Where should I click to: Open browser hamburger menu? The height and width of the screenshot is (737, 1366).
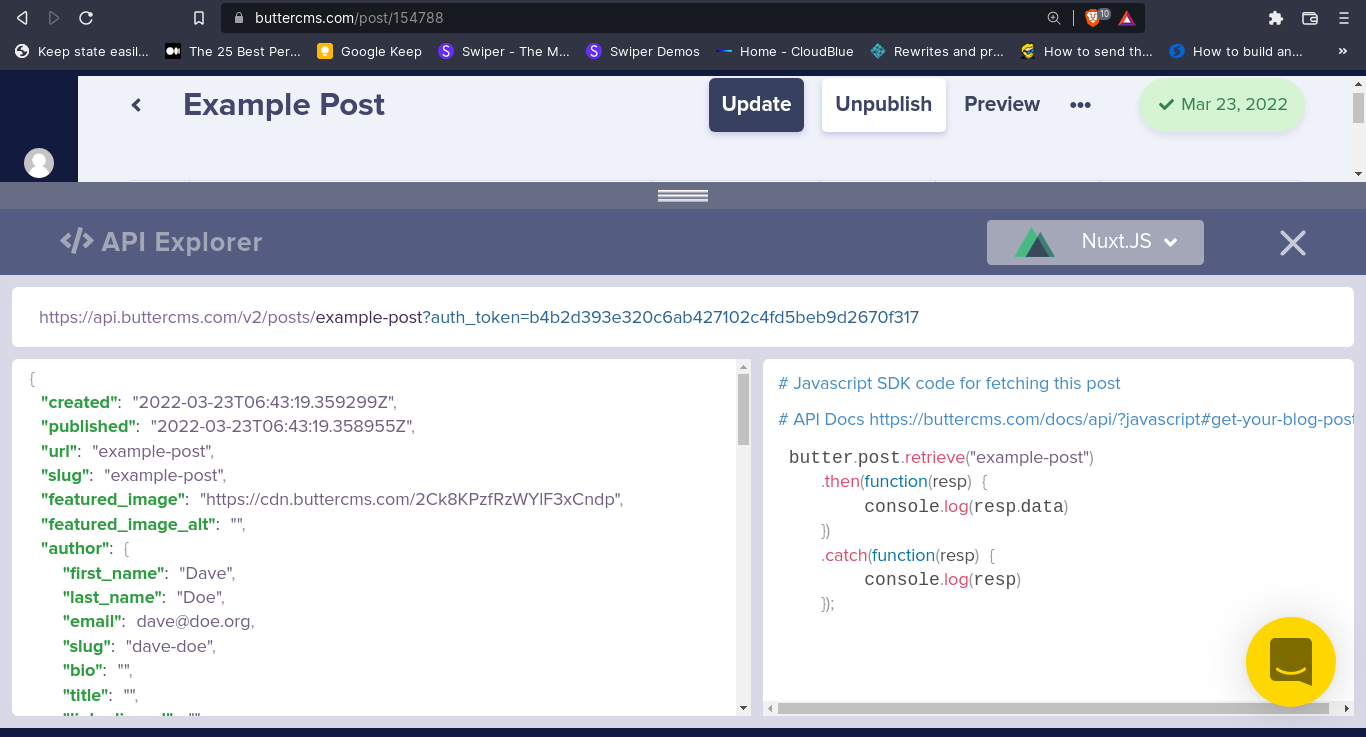[x=1345, y=18]
